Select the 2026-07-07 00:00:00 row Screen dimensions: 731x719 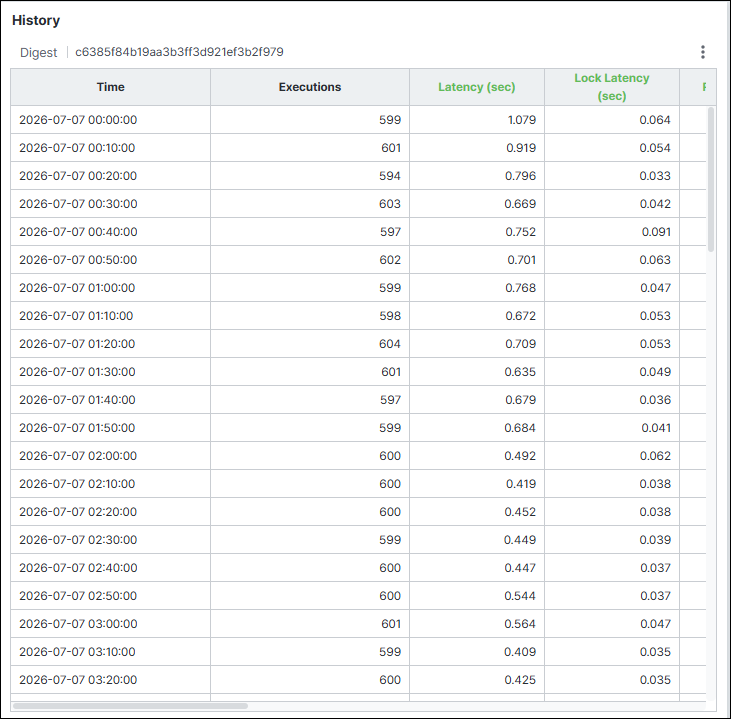358,120
